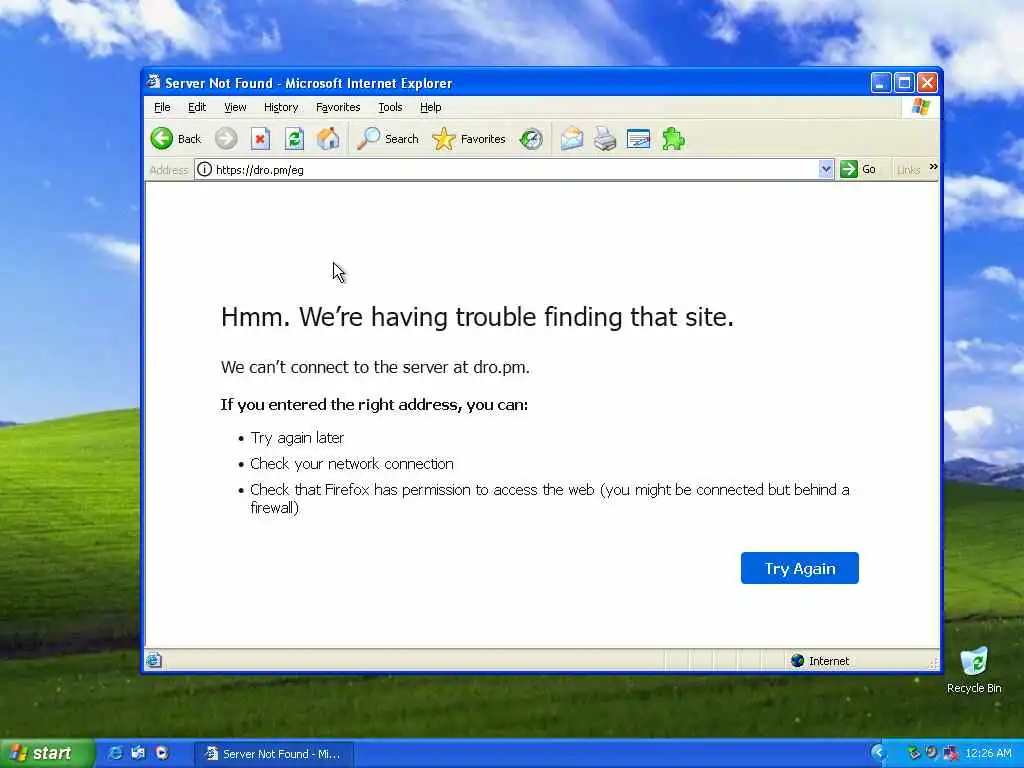Image resolution: width=1024 pixels, height=768 pixels.
Task: Click the page icon in the title bar
Action: click(x=153, y=82)
